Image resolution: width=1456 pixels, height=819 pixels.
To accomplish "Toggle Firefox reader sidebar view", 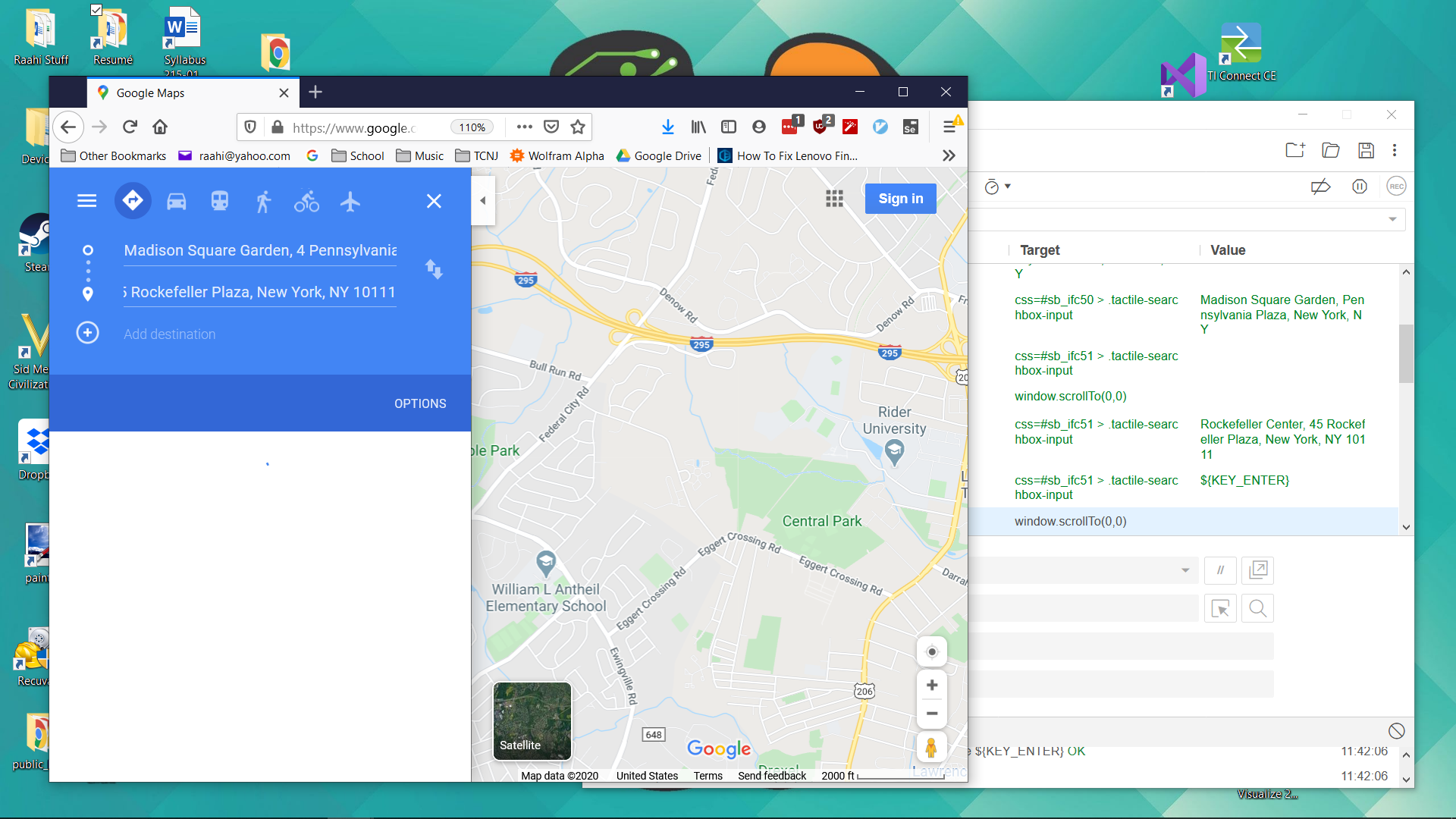I will (729, 127).
